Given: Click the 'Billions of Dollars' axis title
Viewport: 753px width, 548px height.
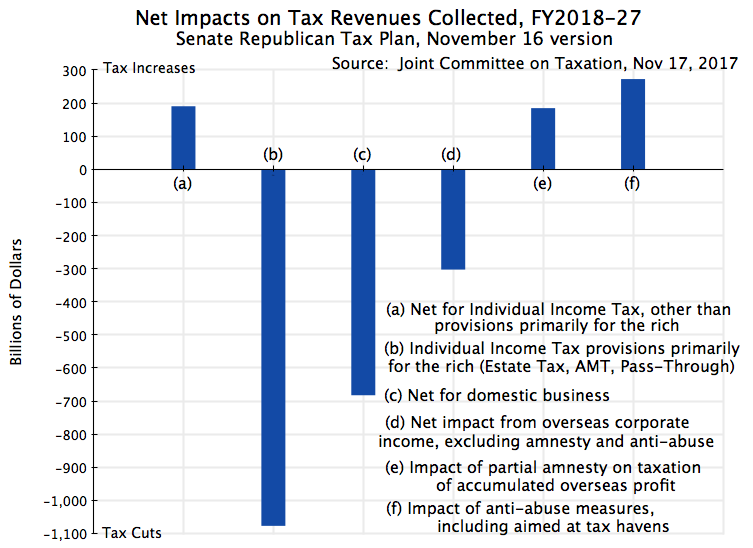Looking at the screenshot, I should coord(17,301).
